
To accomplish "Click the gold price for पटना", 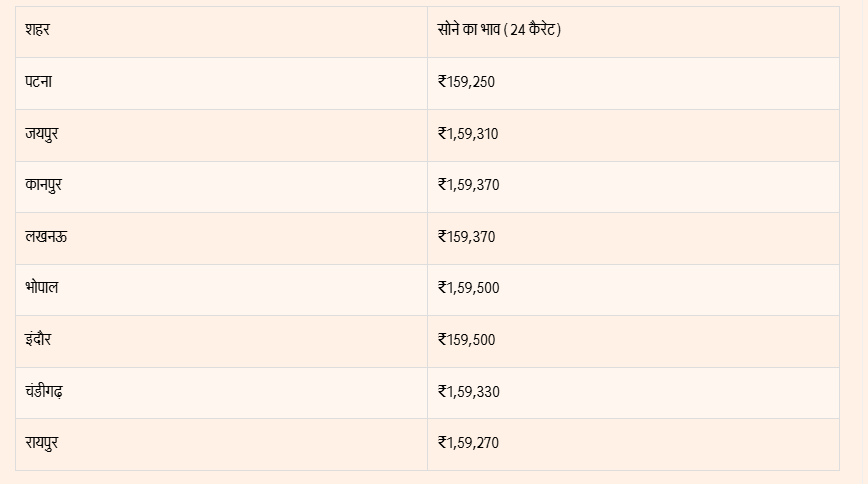I will coord(466,82).
